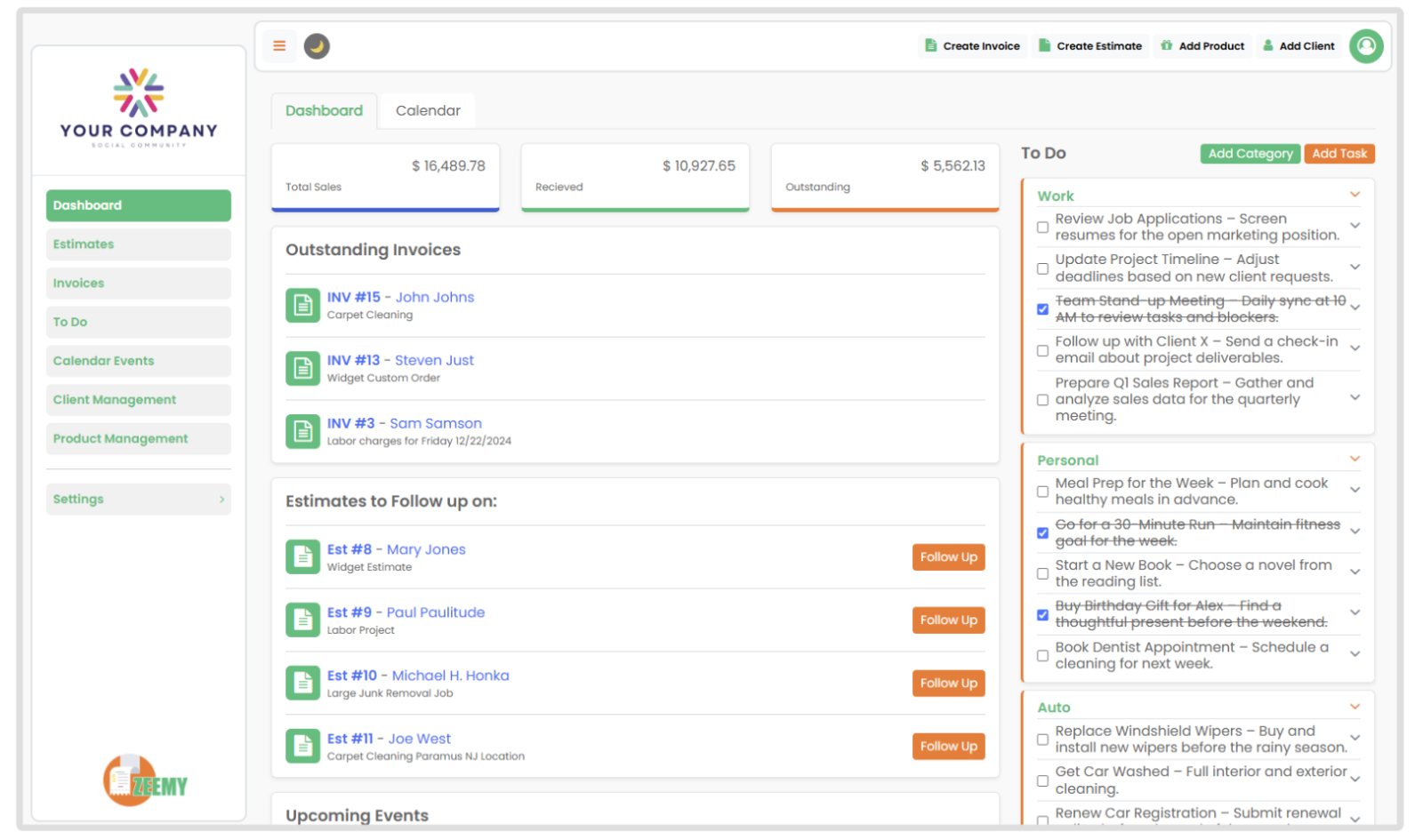Click the estimate icon next to Est #8
This screenshot has width=1423, height=840.
pyautogui.click(x=302, y=556)
